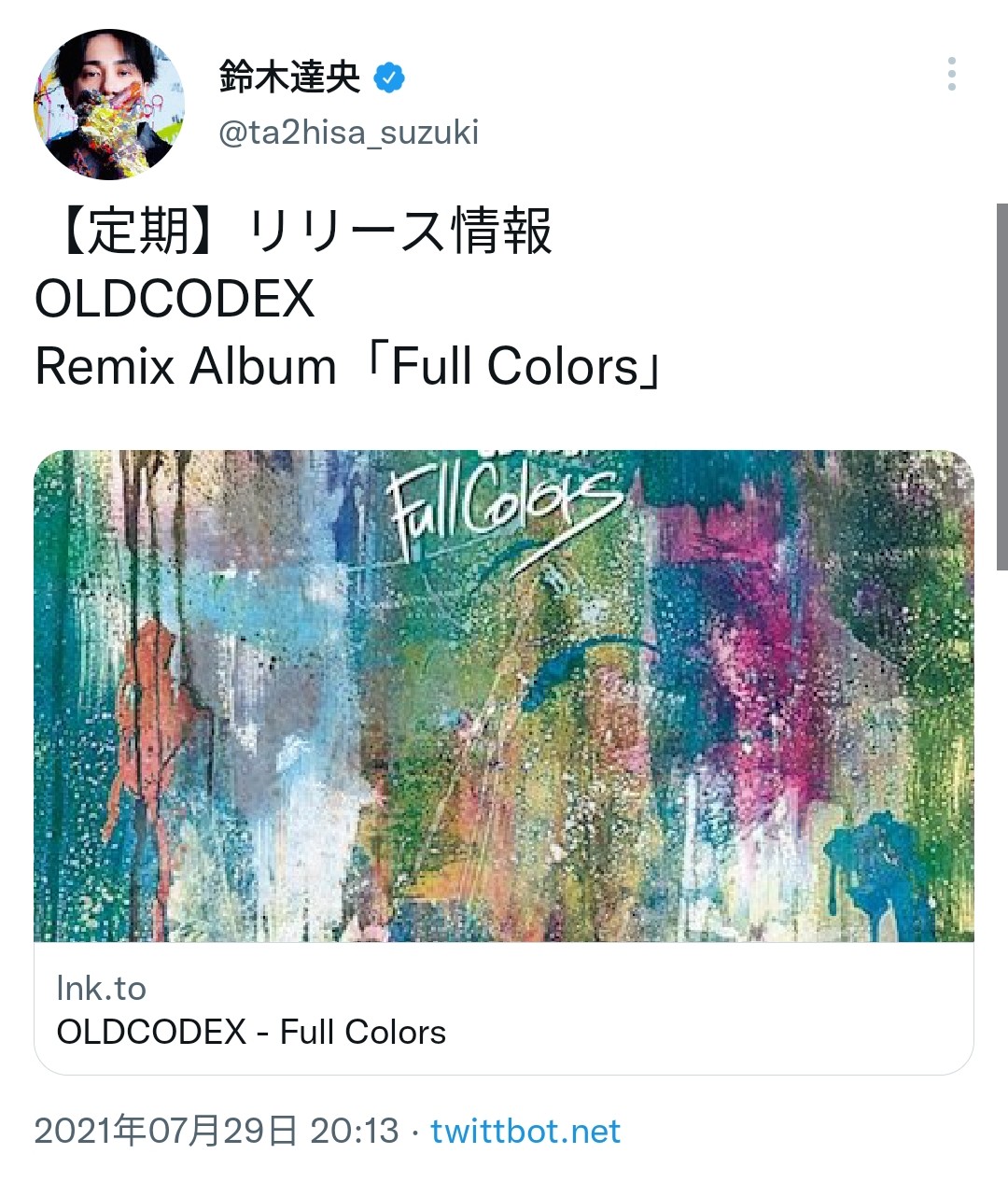Click the OLDCODEX line in the tweet
This screenshot has height=1182, width=1008.
pyautogui.click(x=175, y=299)
